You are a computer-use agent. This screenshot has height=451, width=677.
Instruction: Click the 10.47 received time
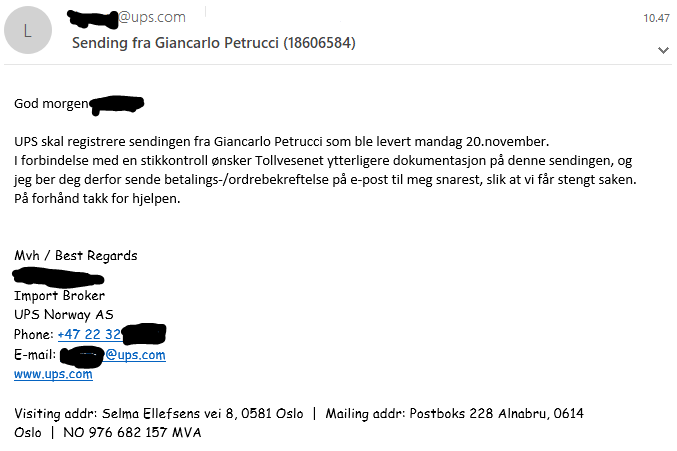coord(655,18)
